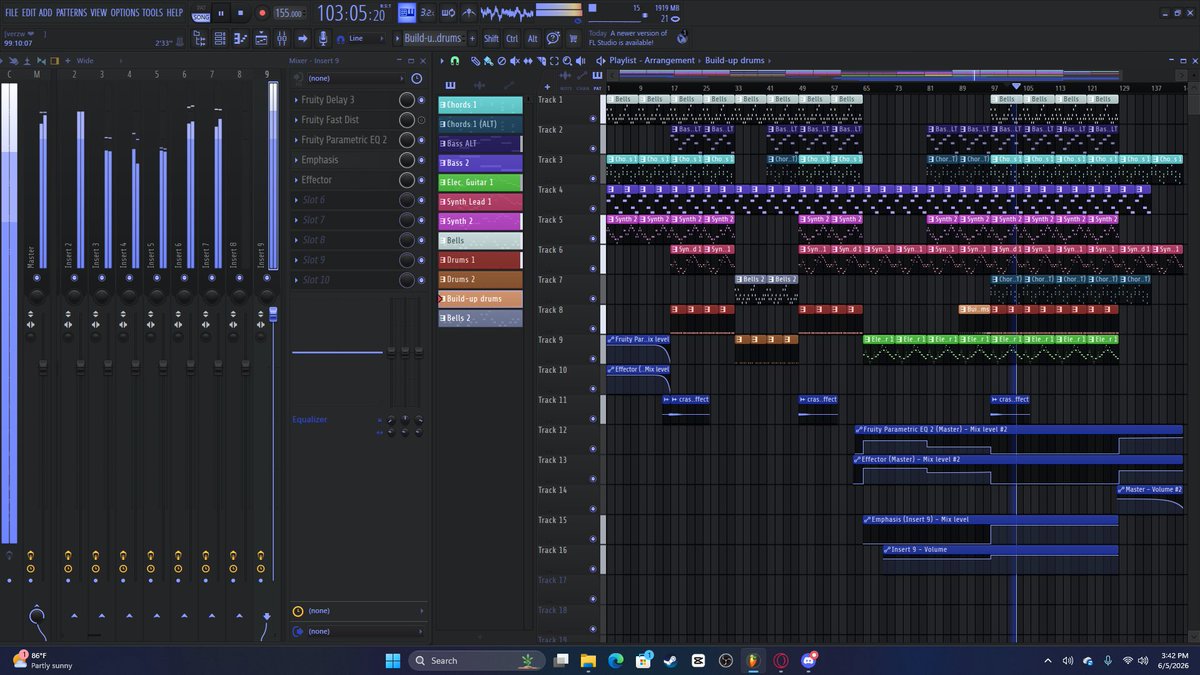Select the Paint brush tool in playlist
This screenshot has width=1200, height=675.
click(x=488, y=60)
